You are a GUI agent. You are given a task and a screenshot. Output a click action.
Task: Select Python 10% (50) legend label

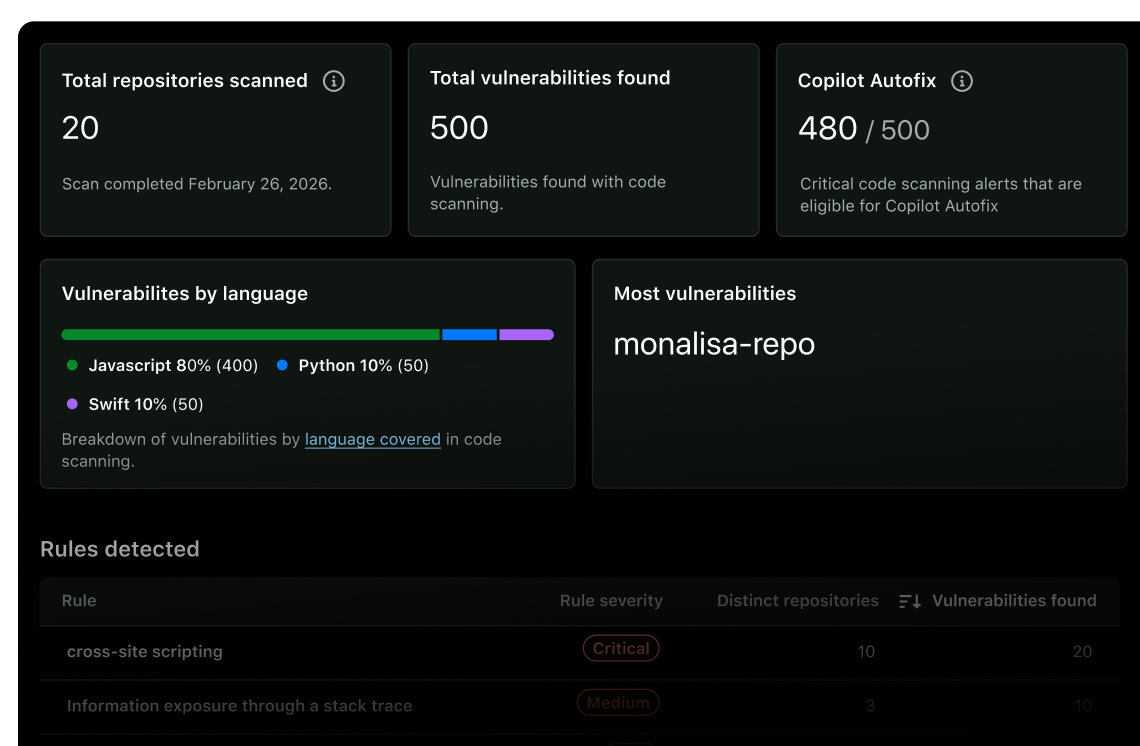(x=364, y=366)
